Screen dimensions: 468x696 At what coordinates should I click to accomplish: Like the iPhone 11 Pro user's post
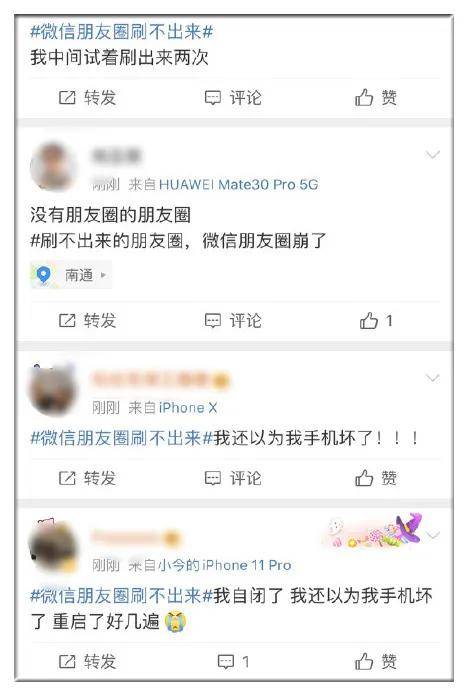click(x=364, y=662)
